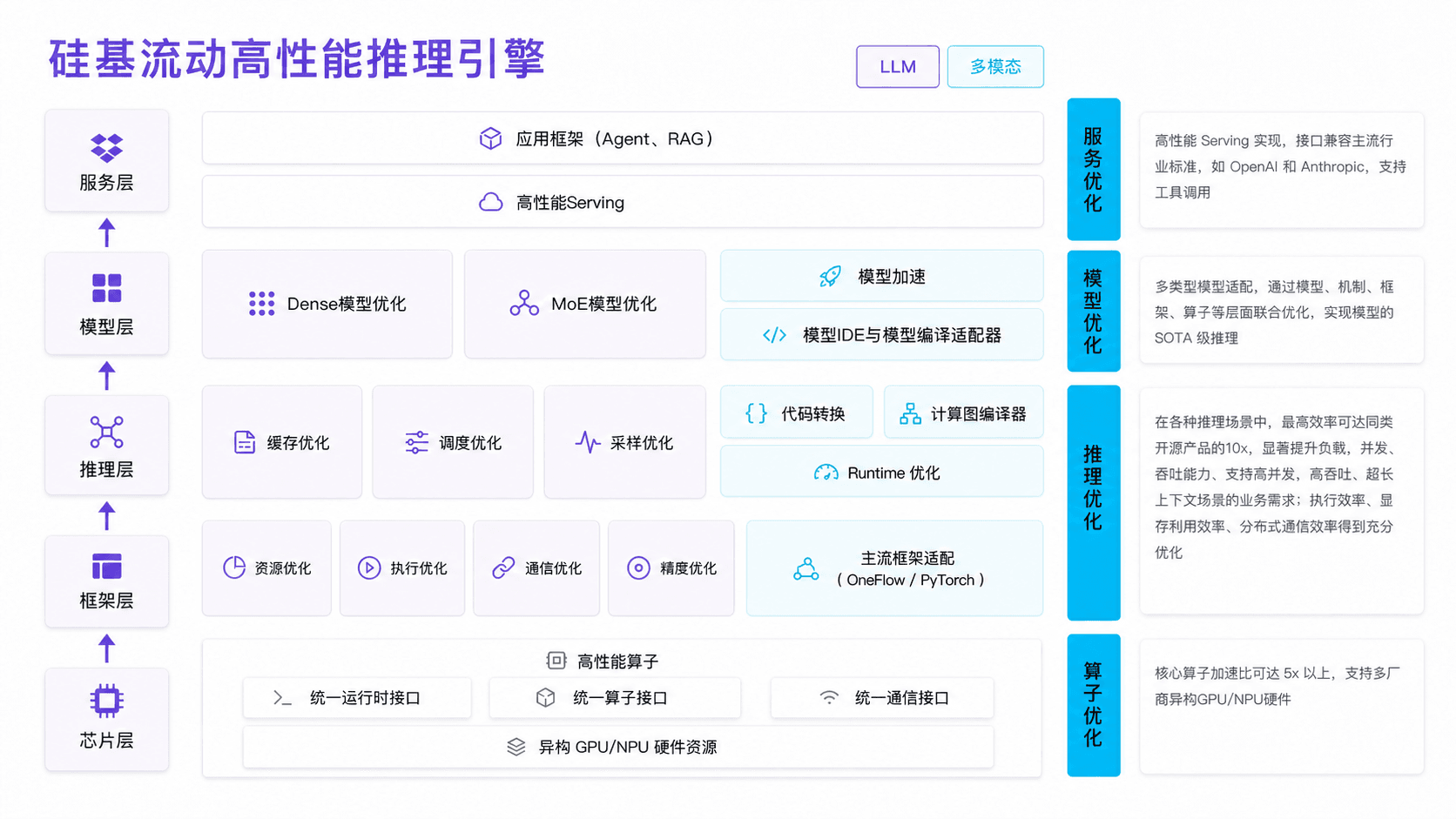Click the 执行优化 label

click(419, 568)
